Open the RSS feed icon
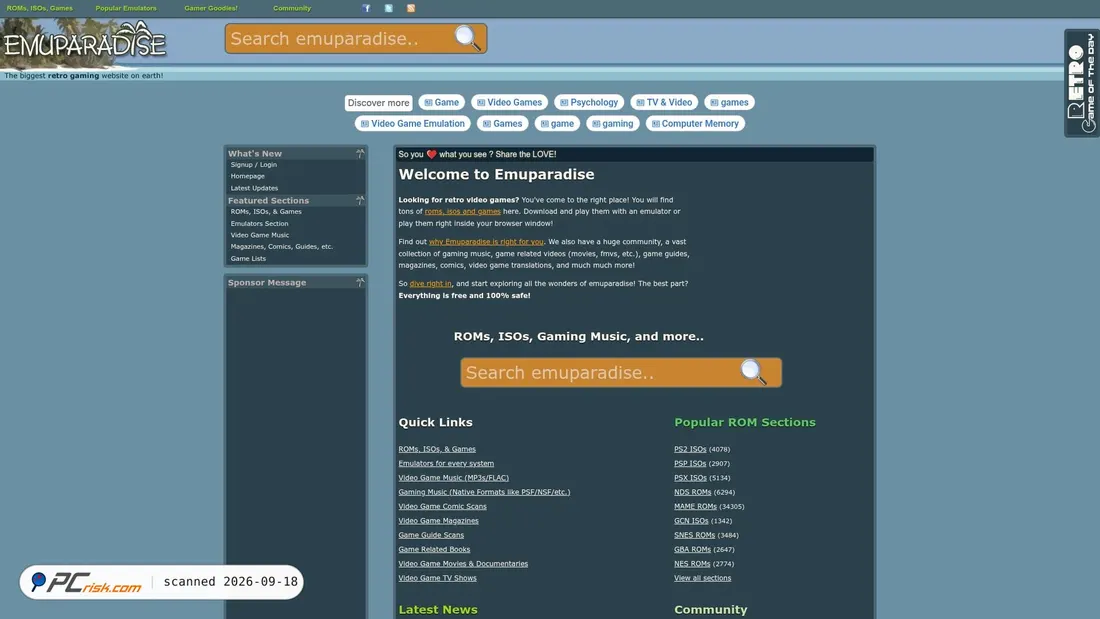The width and height of the screenshot is (1100, 619). (x=411, y=8)
